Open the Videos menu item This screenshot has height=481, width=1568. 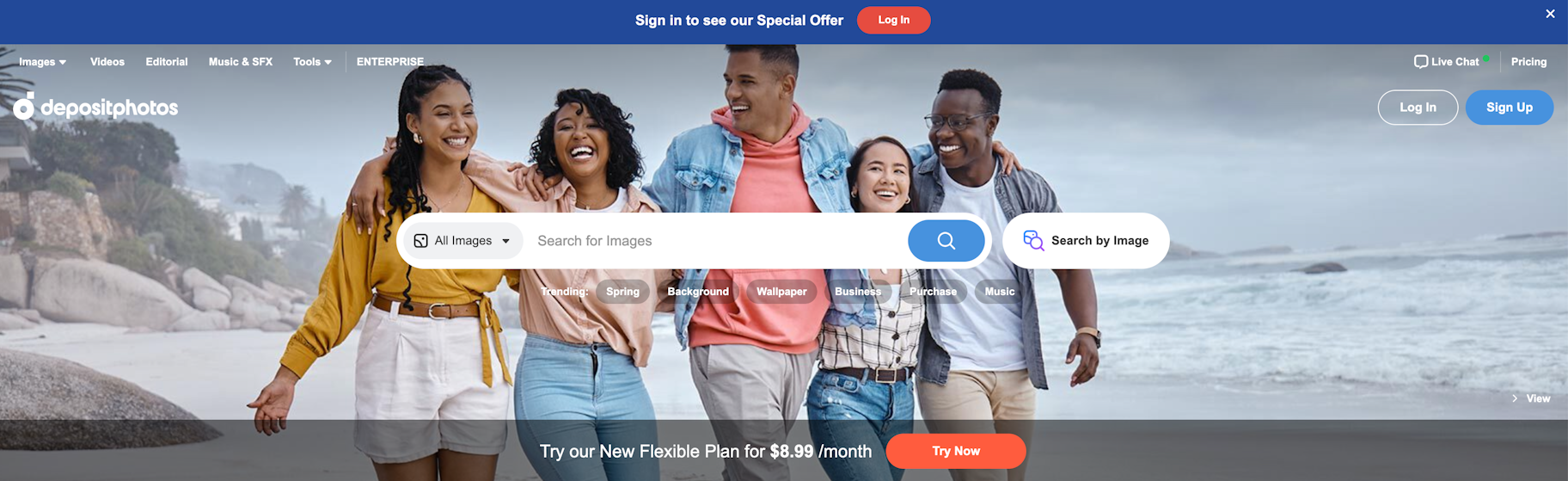pos(107,62)
